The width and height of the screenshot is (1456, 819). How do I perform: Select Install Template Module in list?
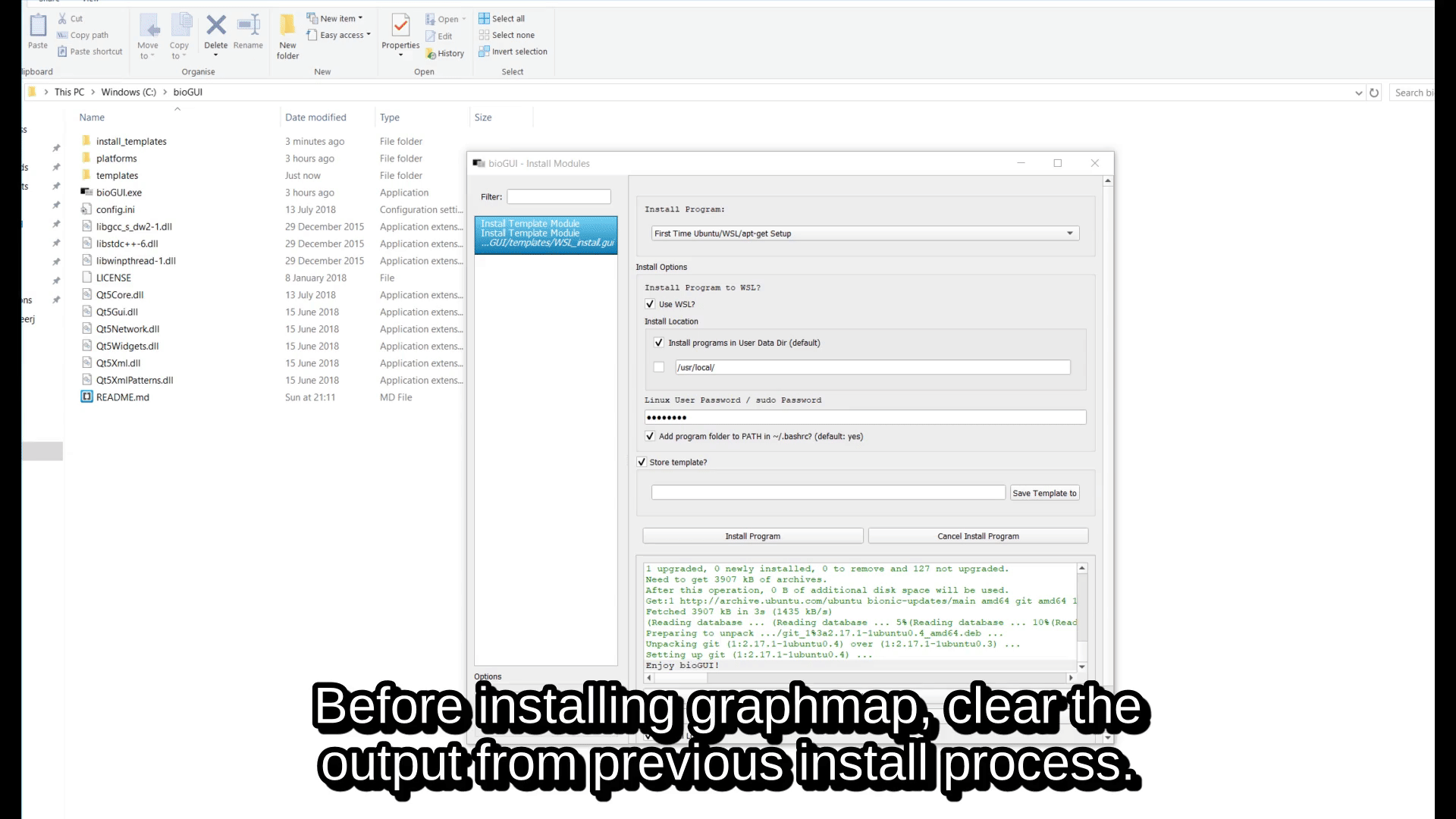(545, 234)
